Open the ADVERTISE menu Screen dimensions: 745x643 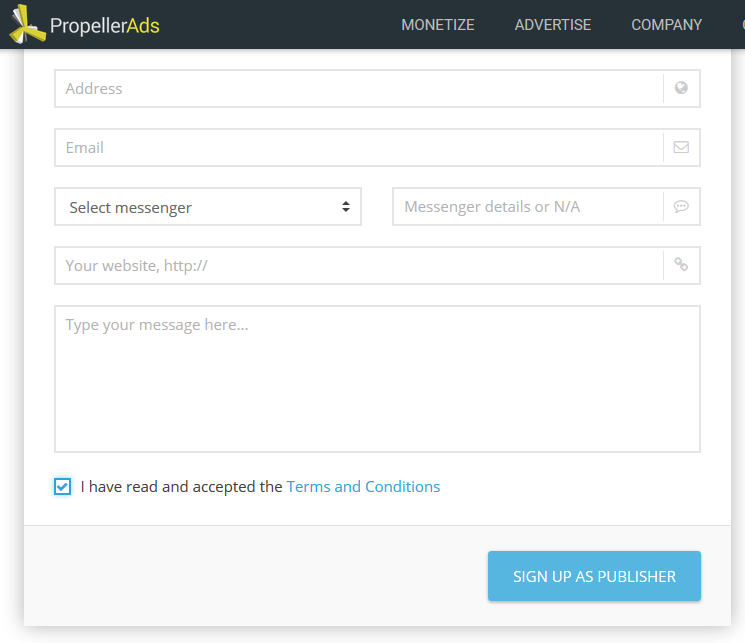553,25
